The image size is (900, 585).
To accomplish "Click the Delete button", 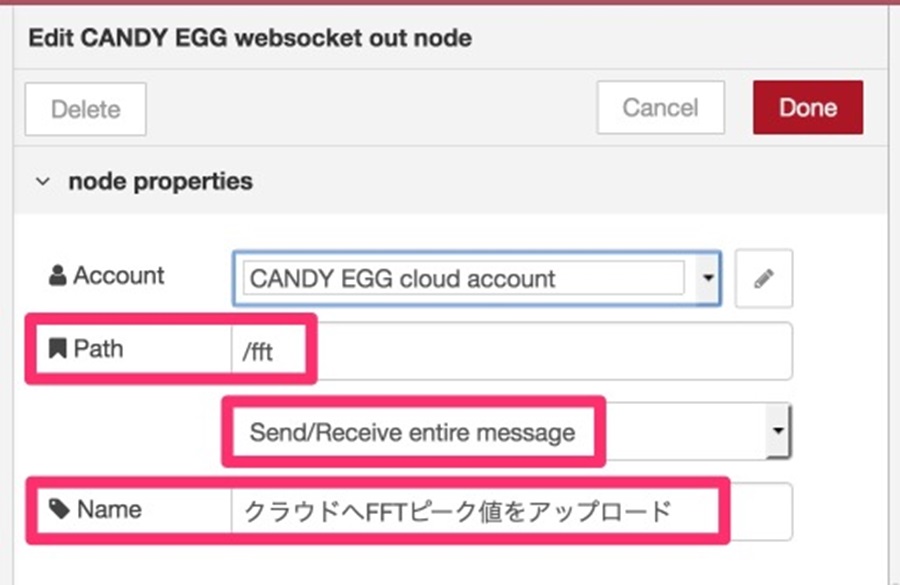I will pos(86,109).
